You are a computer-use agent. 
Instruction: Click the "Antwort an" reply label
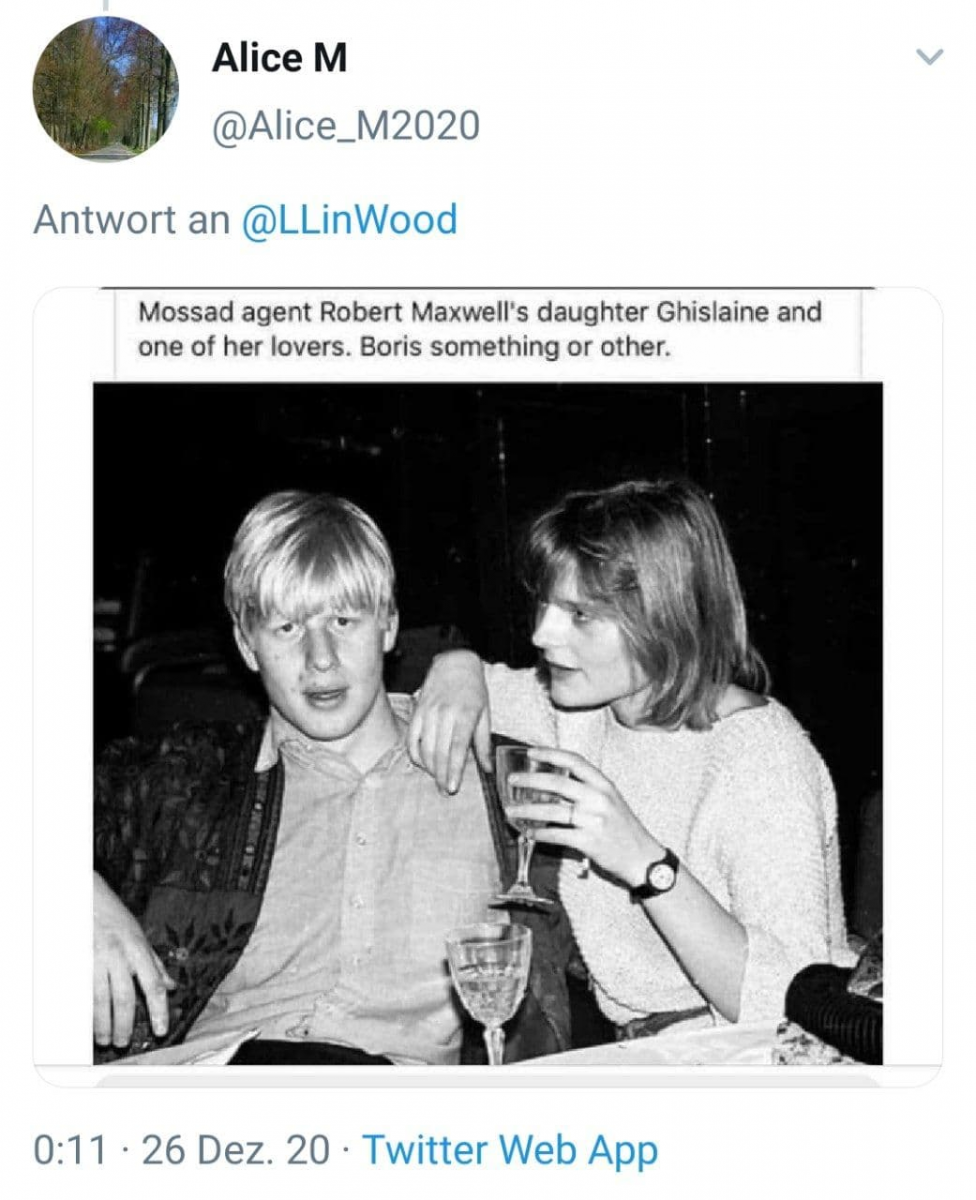point(131,219)
